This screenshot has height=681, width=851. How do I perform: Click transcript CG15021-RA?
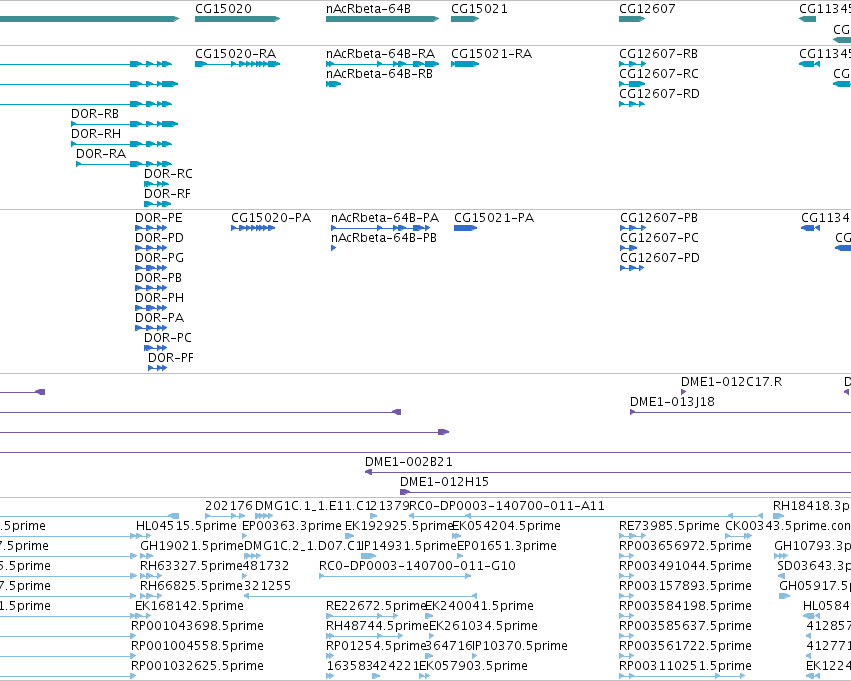coord(491,54)
